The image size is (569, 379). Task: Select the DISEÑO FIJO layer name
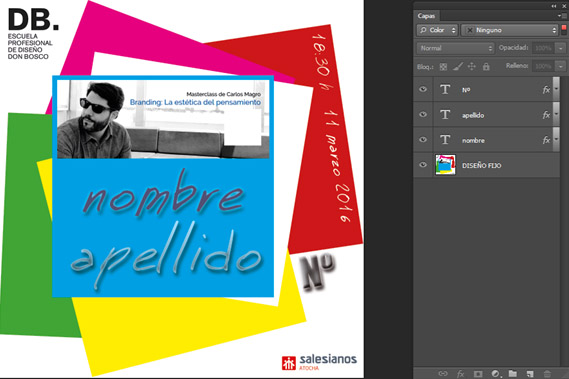(482, 166)
